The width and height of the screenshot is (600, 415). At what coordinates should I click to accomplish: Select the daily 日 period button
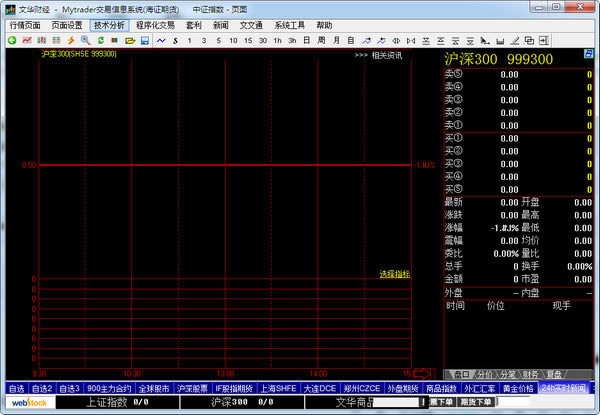[x=307, y=40]
